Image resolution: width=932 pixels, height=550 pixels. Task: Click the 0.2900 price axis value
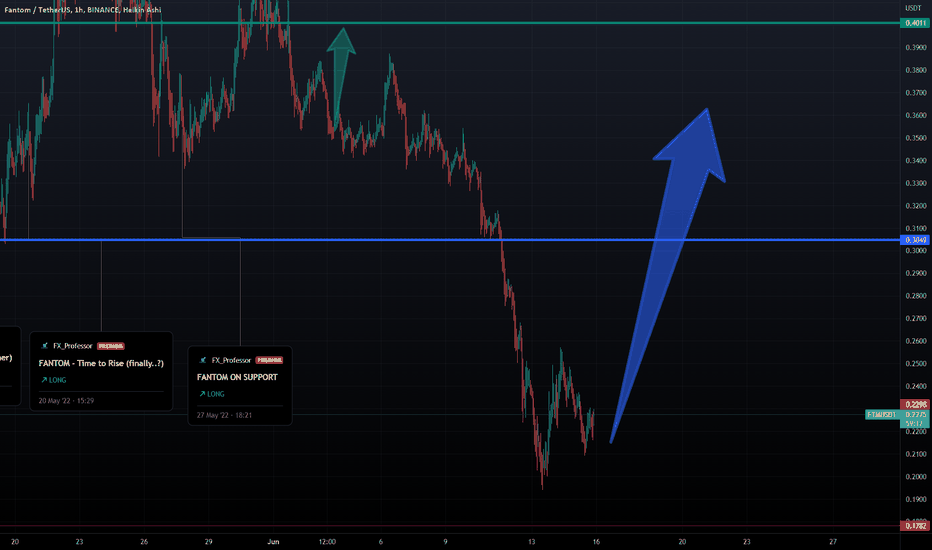click(915, 274)
